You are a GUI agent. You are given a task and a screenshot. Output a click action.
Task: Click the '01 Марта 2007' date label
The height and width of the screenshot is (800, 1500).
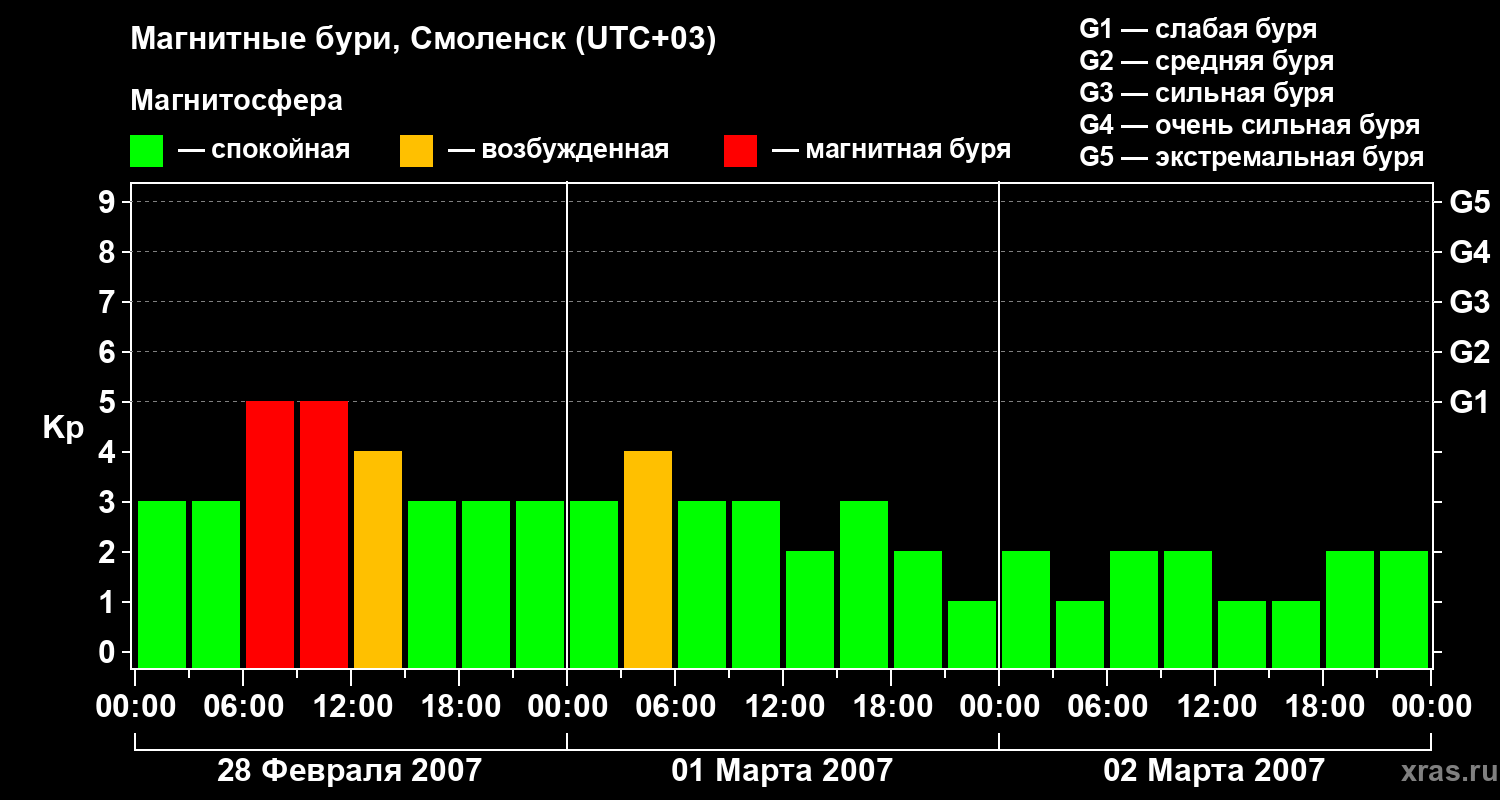782,771
